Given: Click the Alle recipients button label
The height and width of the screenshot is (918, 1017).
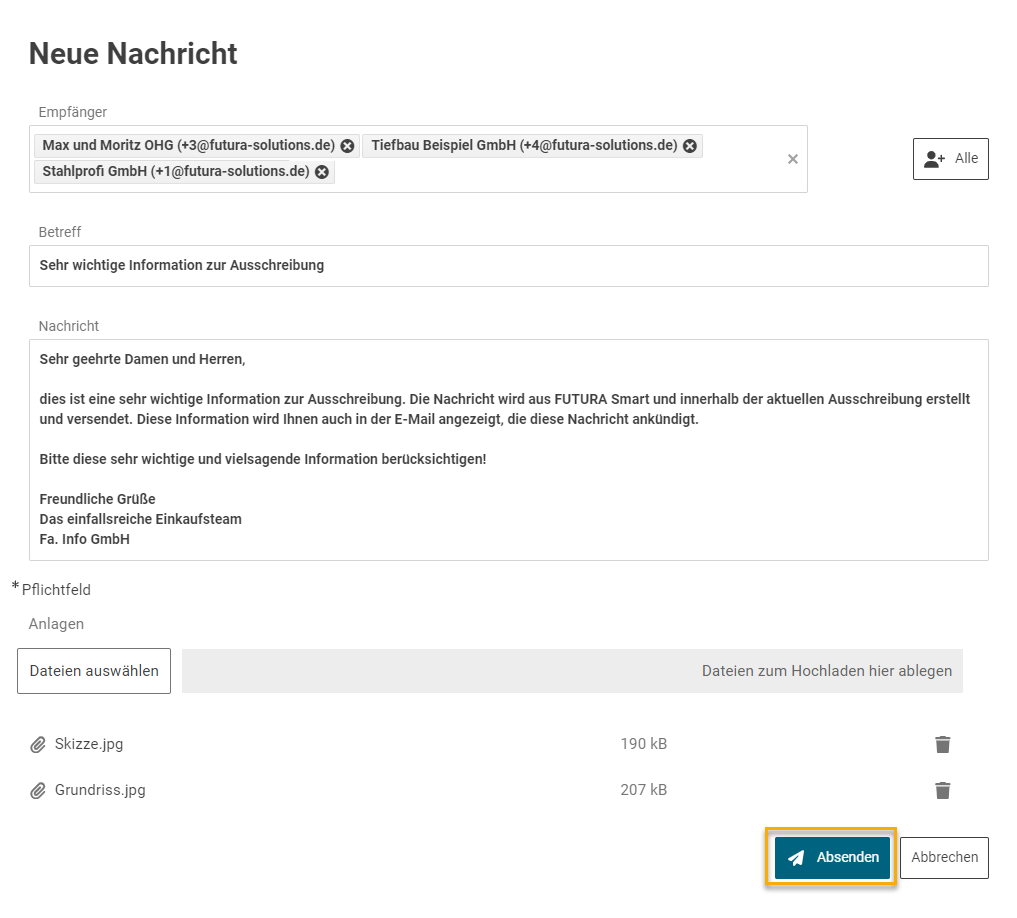Looking at the screenshot, I should pyautogui.click(x=966, y=159).
